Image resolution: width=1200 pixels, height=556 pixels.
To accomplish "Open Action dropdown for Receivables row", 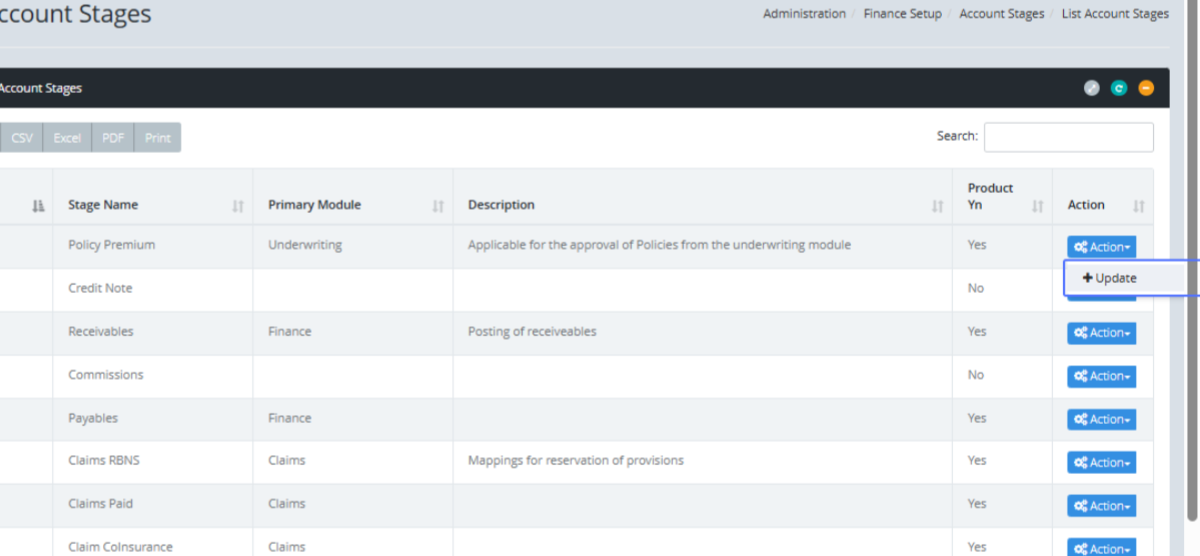I will (x=1101, y=333).
